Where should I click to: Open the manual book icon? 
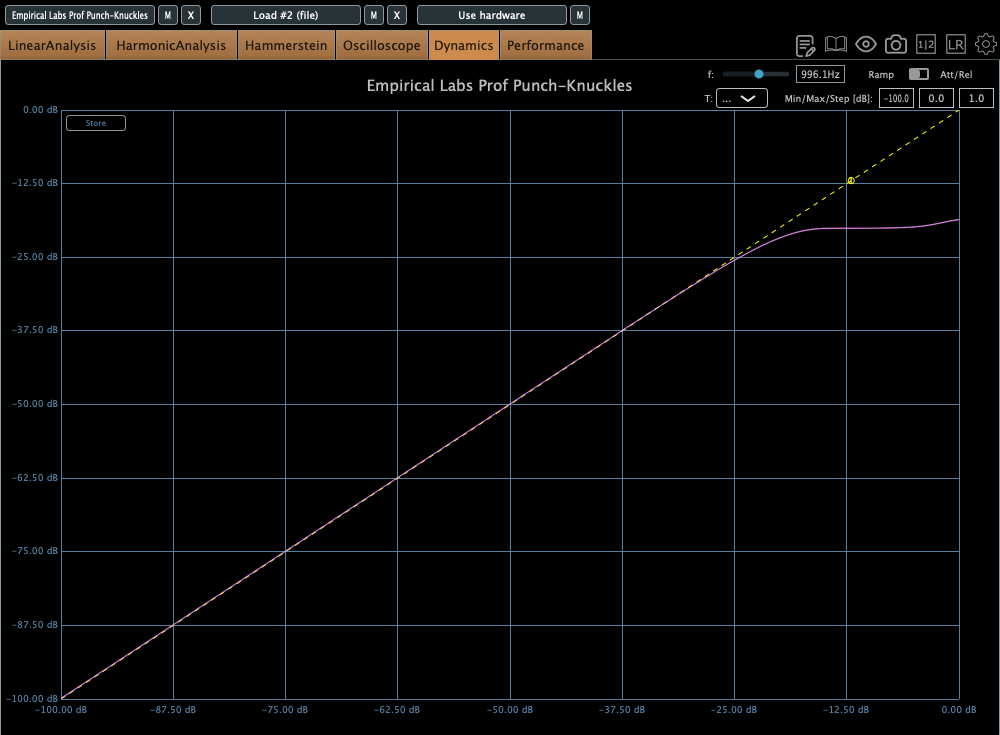coord(835,45)
